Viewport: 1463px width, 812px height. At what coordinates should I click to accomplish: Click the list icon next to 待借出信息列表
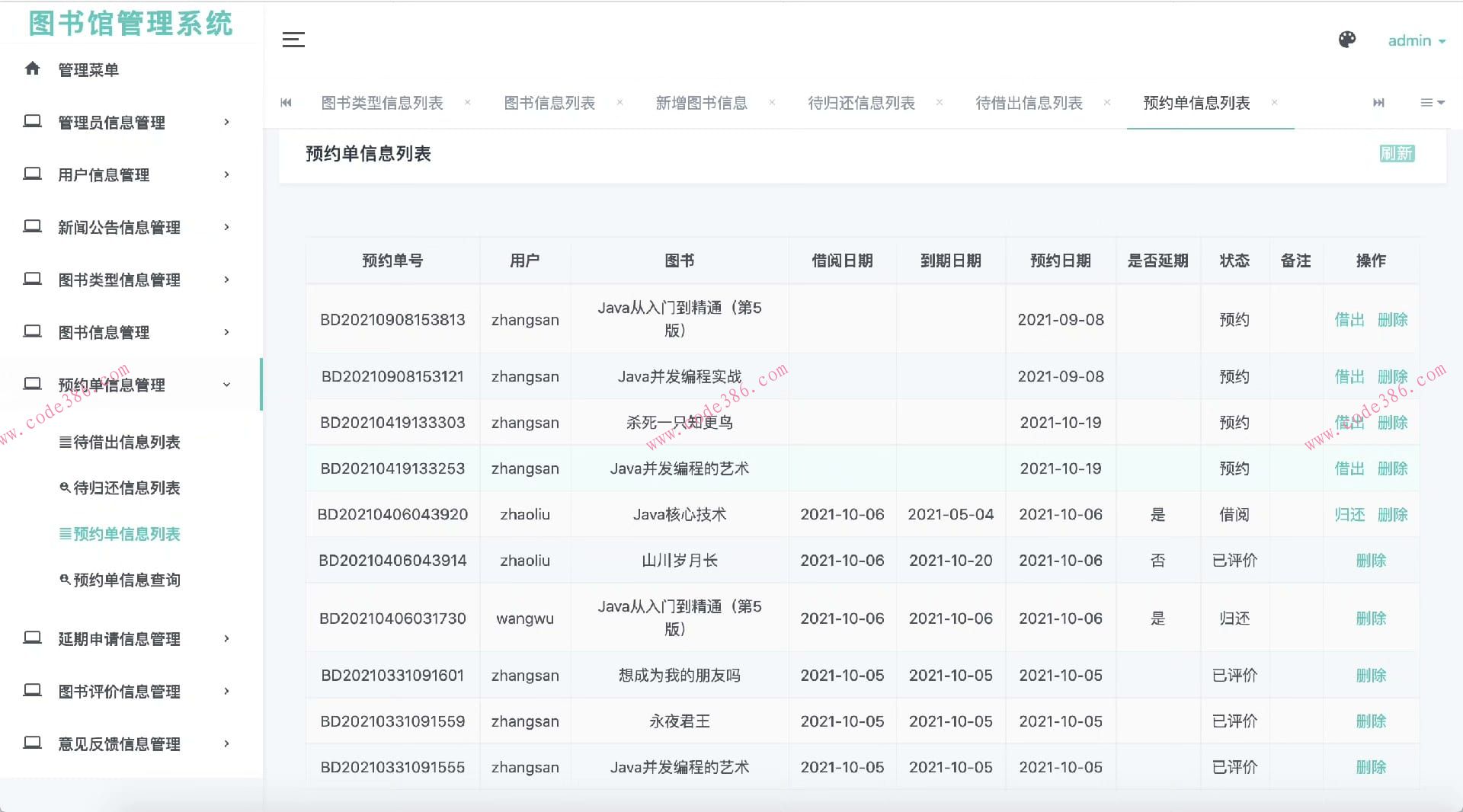click(64, 443)
